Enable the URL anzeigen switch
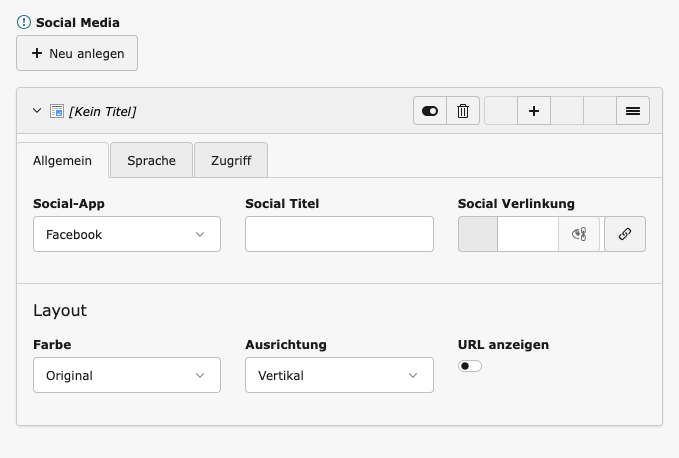Viewport: 679px width, 458px height. [x=470, y=366]
